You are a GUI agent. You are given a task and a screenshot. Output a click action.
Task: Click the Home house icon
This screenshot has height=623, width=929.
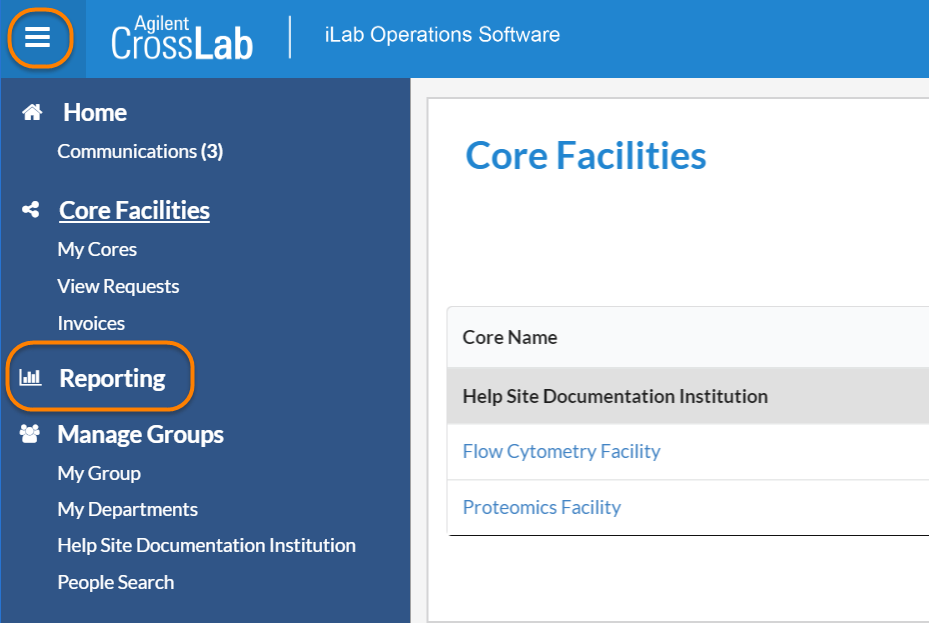pyautogui.click(x=32, y=113)
